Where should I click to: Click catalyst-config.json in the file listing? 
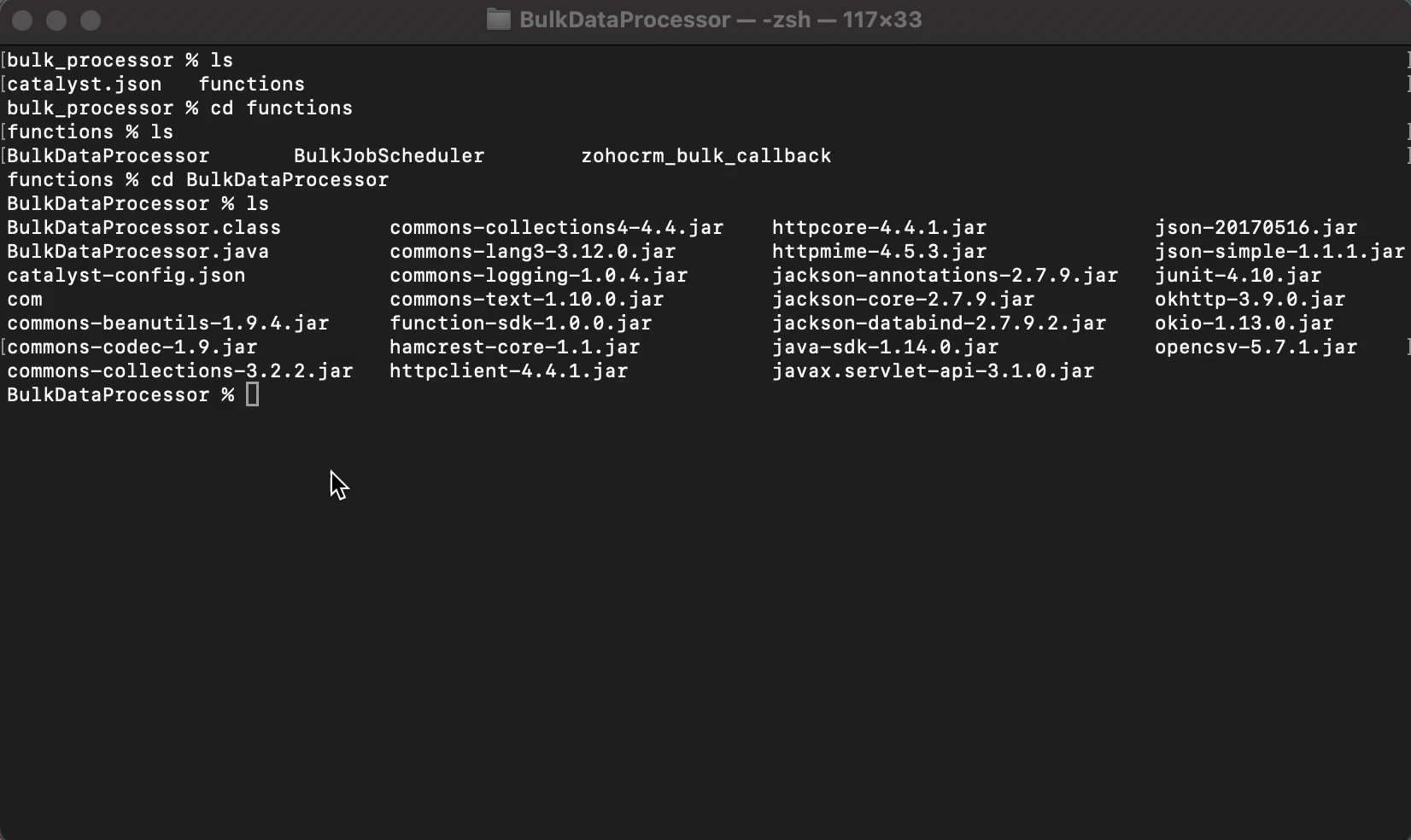[126, 276]
